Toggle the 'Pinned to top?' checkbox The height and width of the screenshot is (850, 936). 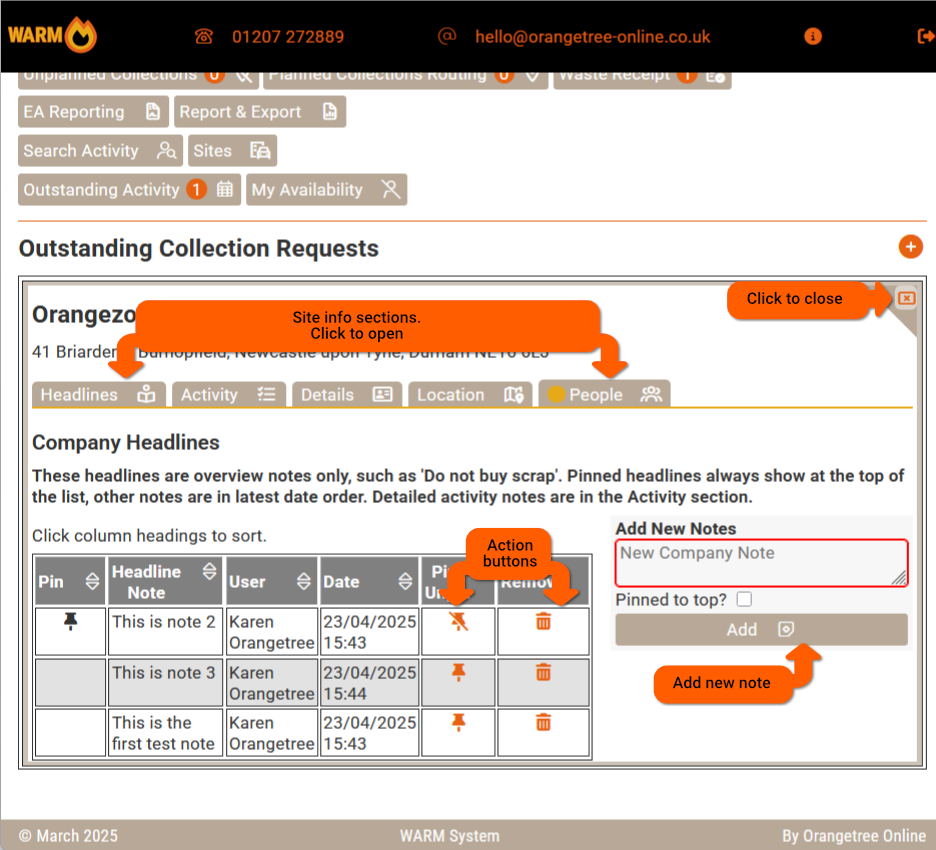(743, 600)
